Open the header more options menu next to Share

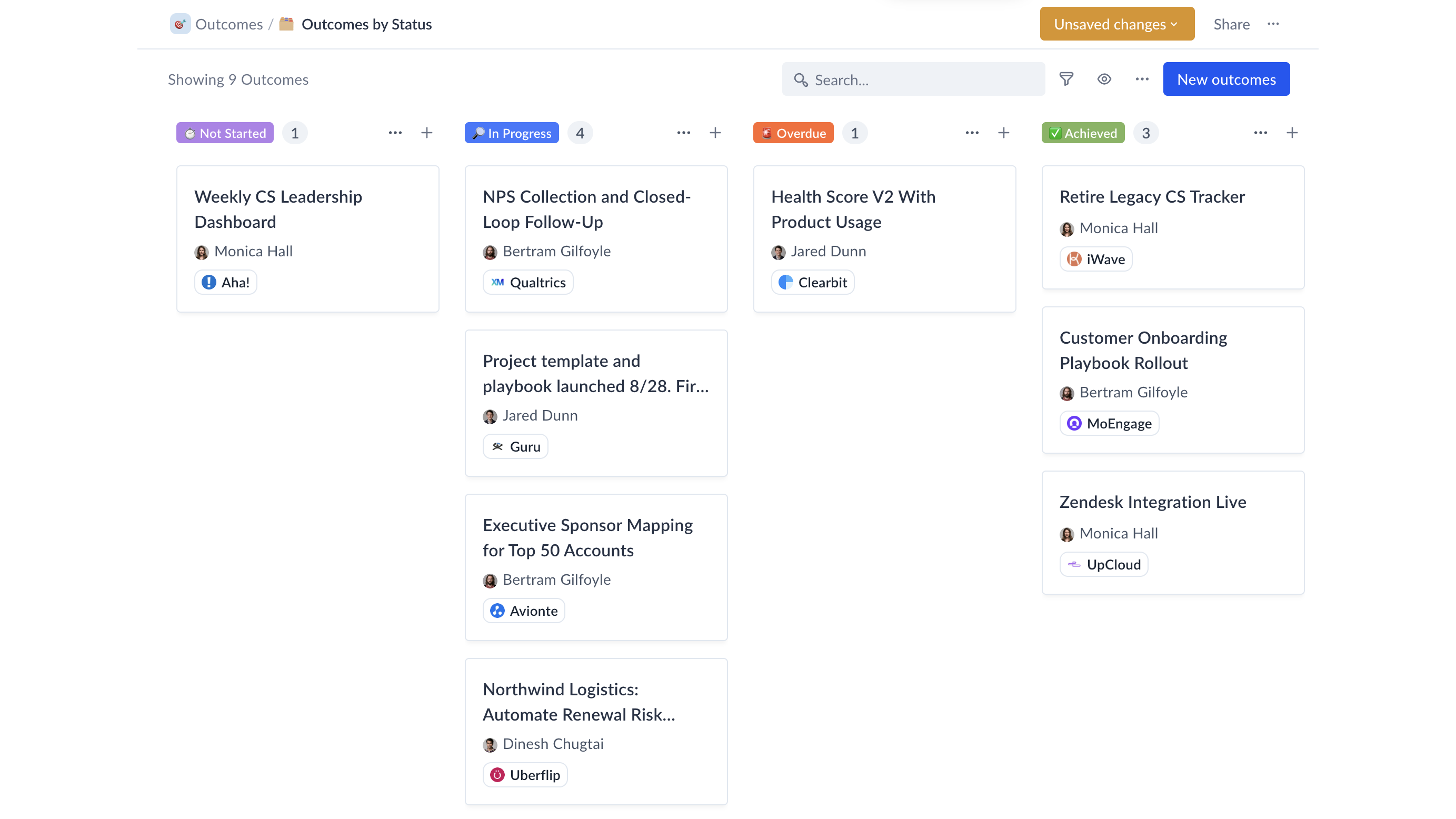point(1273,24)
